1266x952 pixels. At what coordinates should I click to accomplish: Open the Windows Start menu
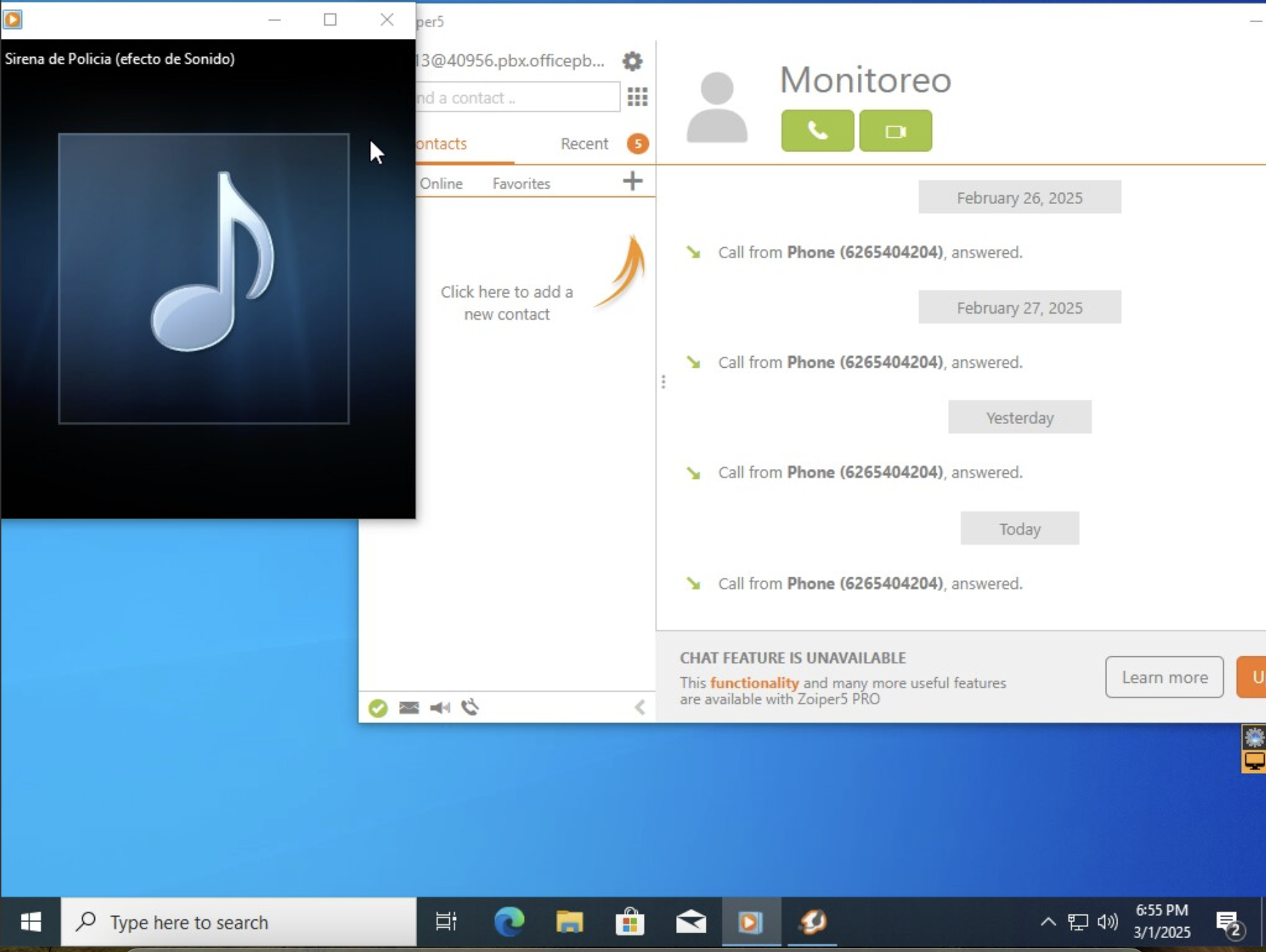pos(31,921)
